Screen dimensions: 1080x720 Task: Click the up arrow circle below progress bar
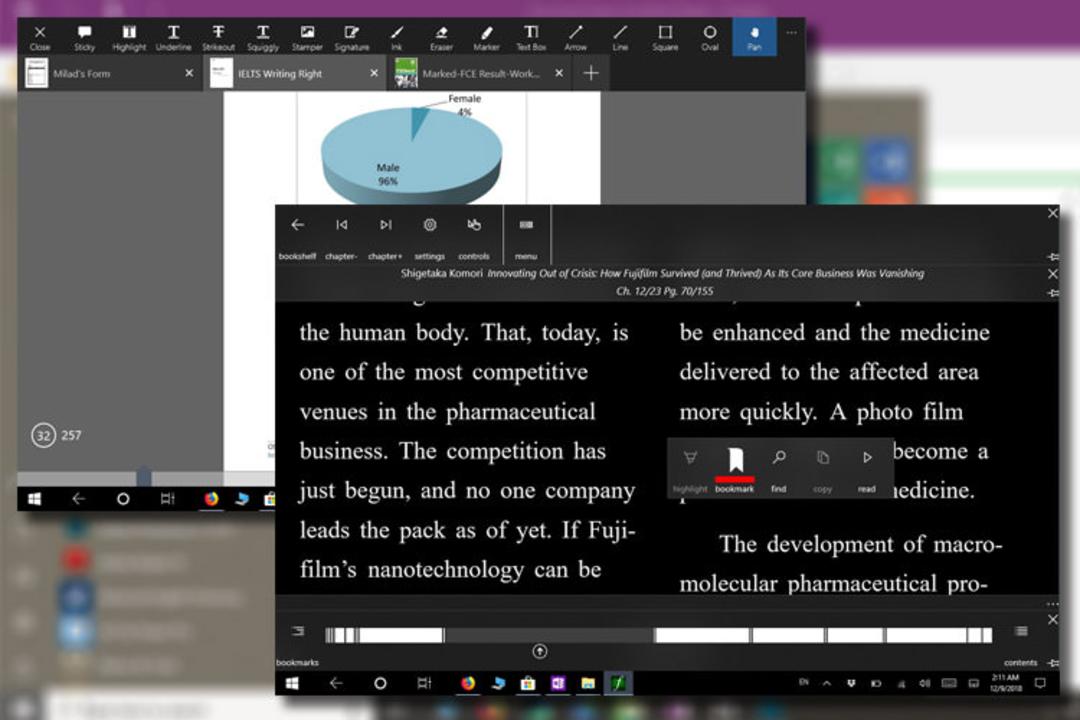coord(540,651)
